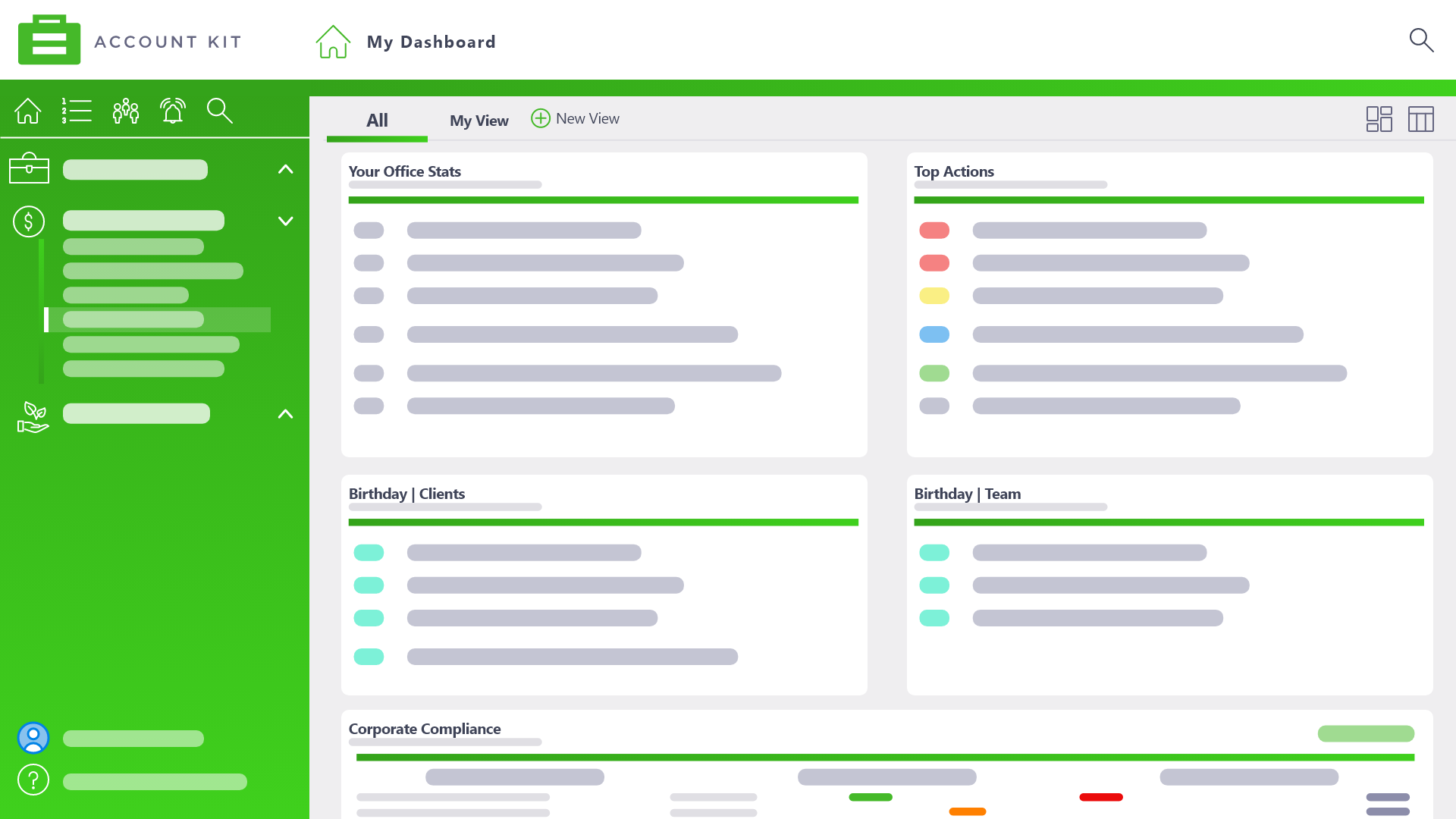Click the search icon in the top header
The image size is (1456, 819).
tap(1421, 40)
